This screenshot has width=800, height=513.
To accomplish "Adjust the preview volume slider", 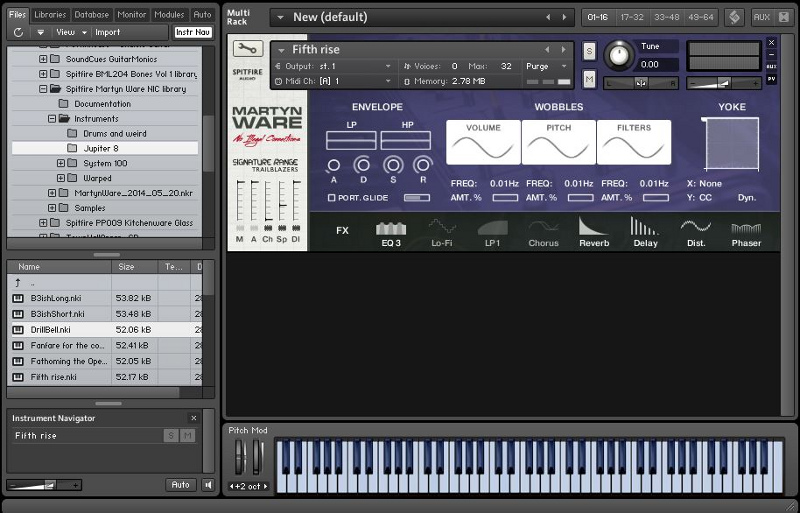I will [43, 485].
